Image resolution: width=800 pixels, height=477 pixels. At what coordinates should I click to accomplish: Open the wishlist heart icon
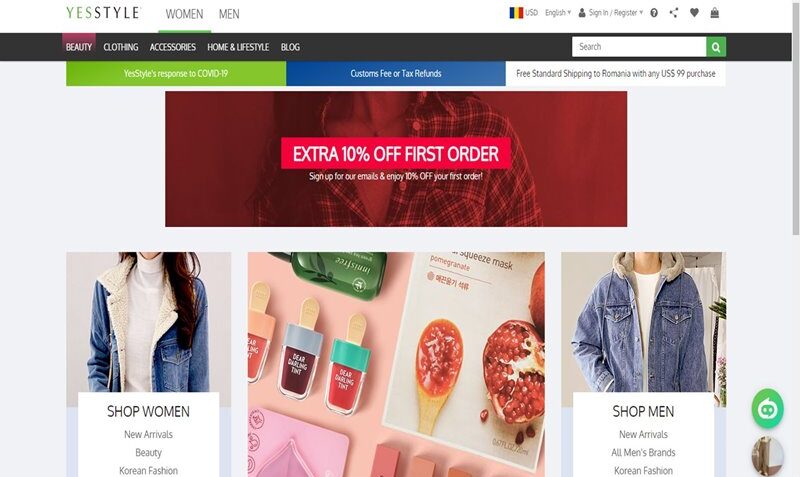[694, 13]
